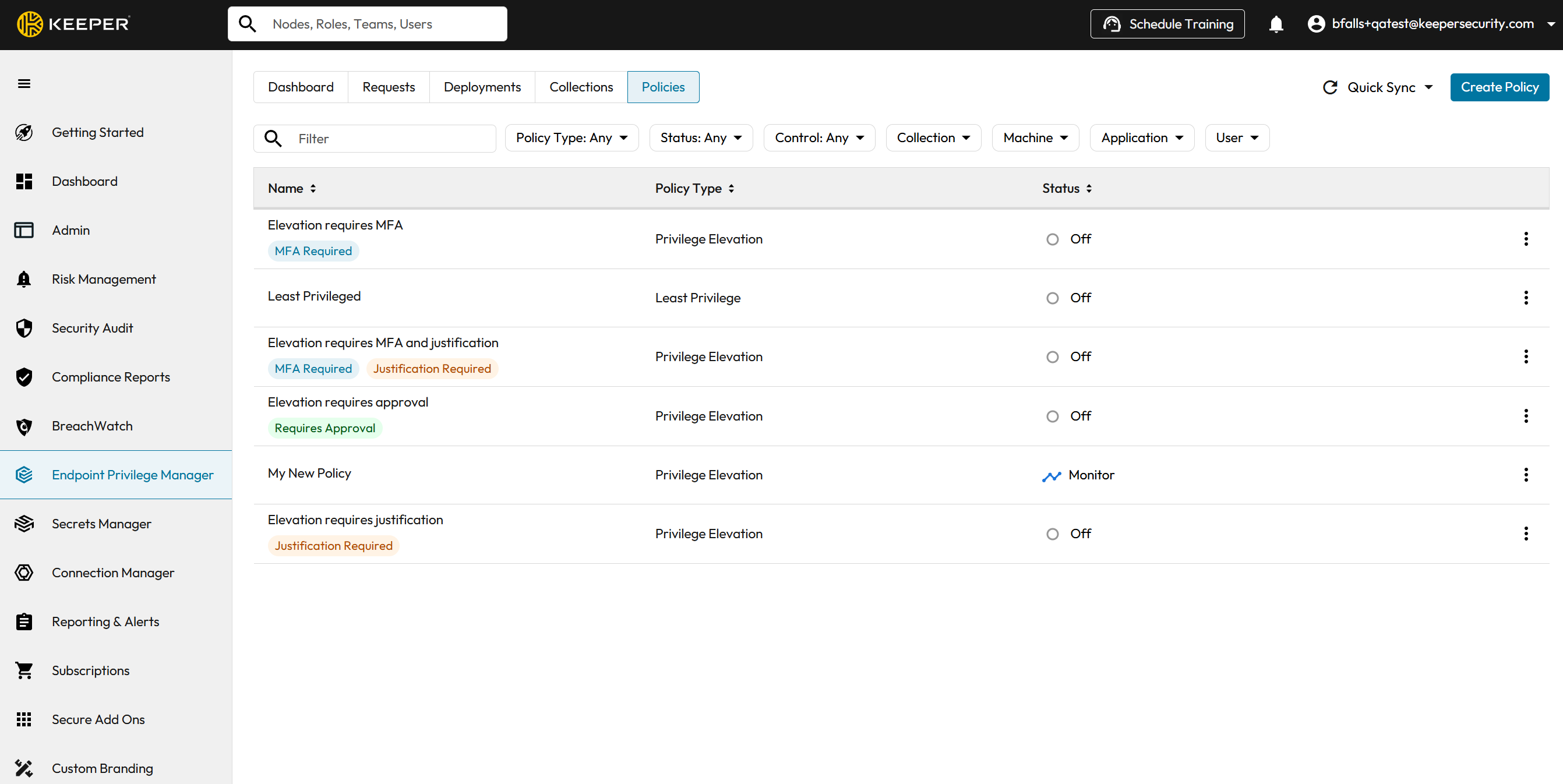Screen dimensions: 1563x784
Task: Click the Schedule Training button
Action: point(1167,24)
